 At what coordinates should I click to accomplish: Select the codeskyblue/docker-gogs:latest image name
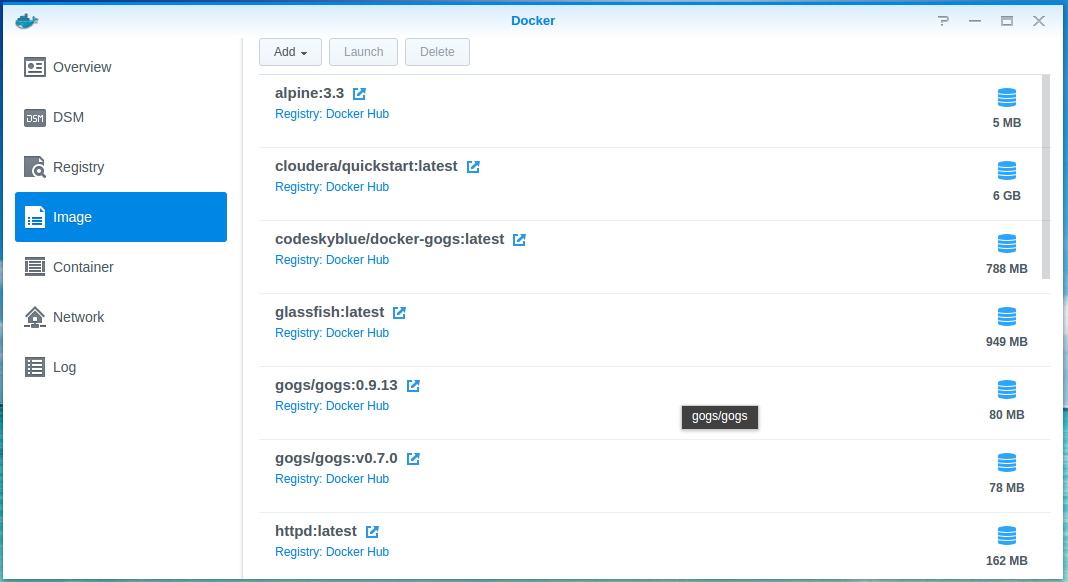click(389, 239)
